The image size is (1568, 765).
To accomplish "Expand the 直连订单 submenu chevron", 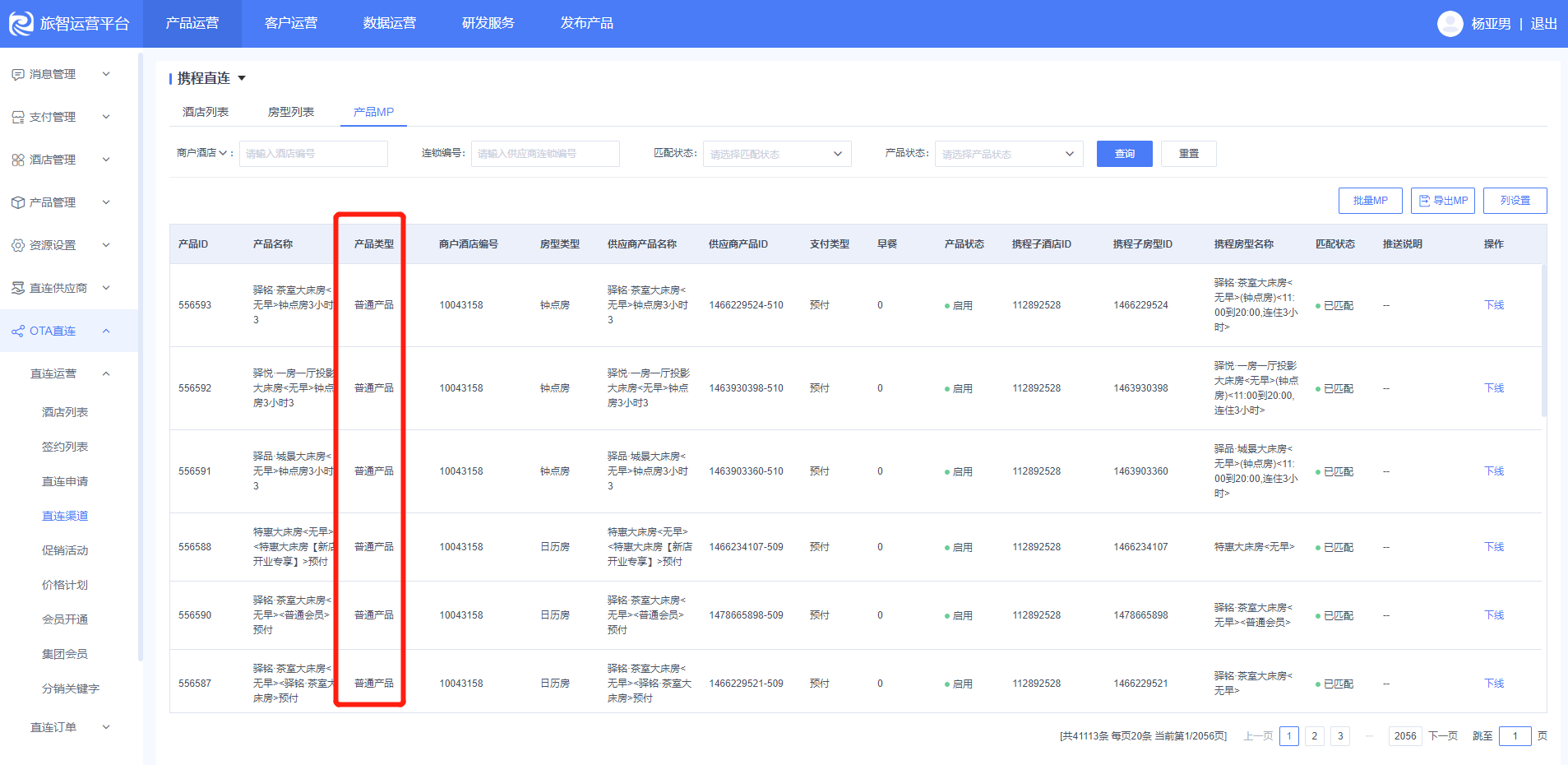I will [x=106, y=727].
